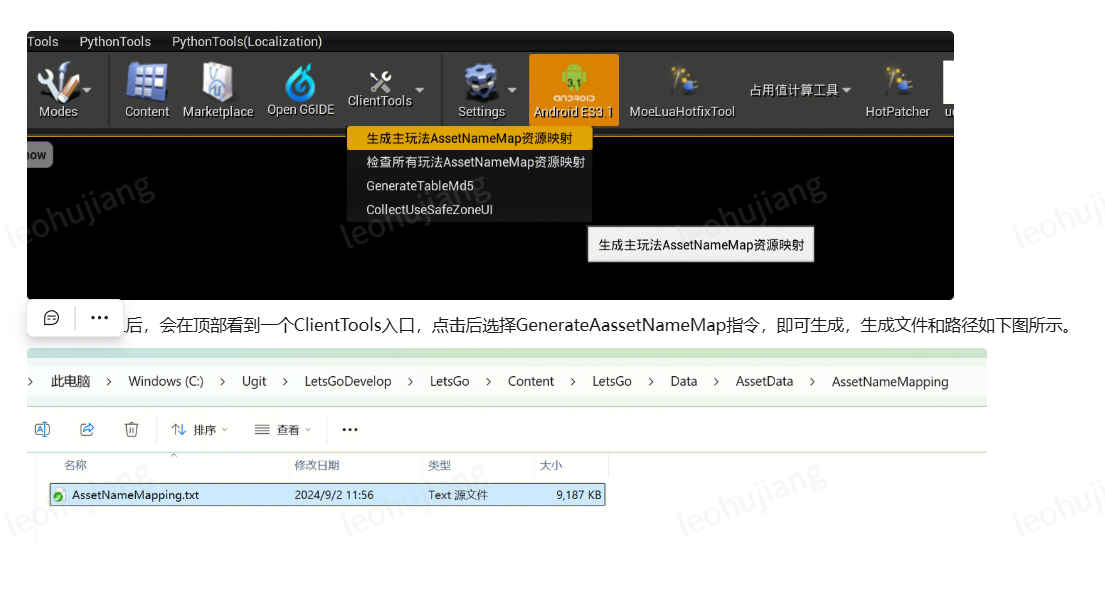Screen dimensions: 1105x591
Task: Click the 2024/9/2 11:56 date cell
Action: point(334,494)
